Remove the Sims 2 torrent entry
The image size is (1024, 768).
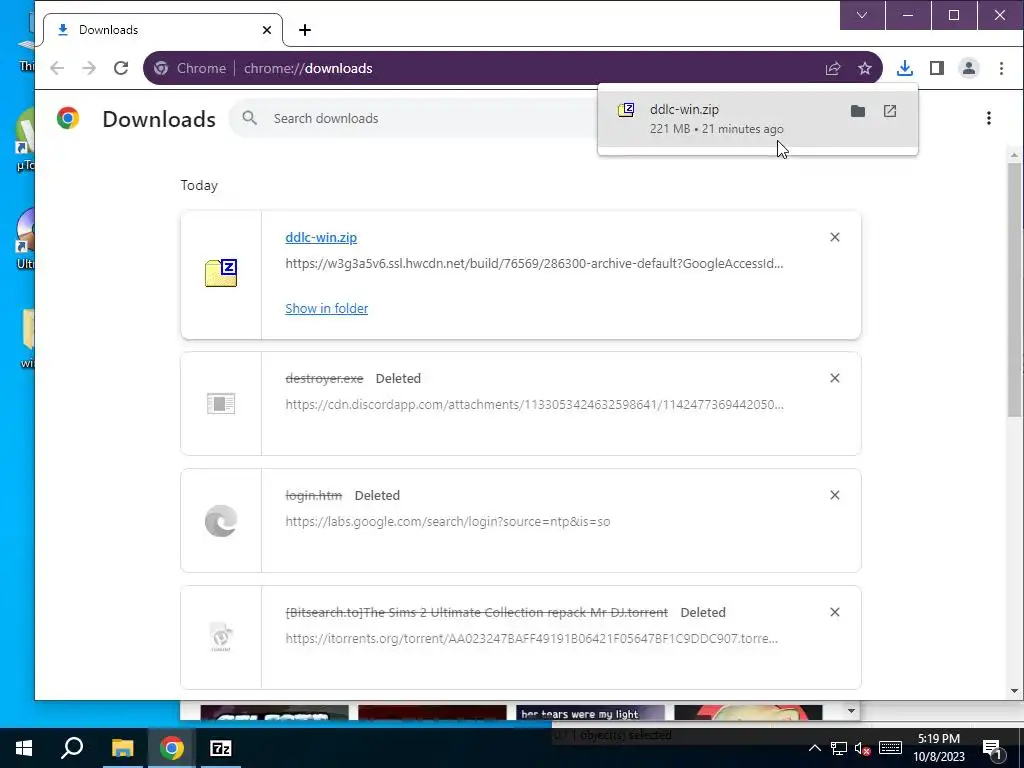tap(835, 612)
